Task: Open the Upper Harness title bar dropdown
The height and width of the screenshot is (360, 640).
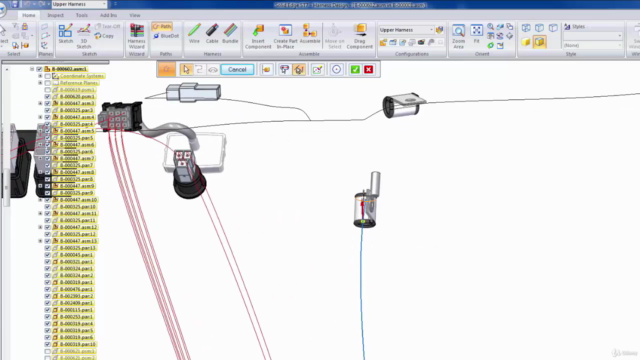Action: pos(79,4)
